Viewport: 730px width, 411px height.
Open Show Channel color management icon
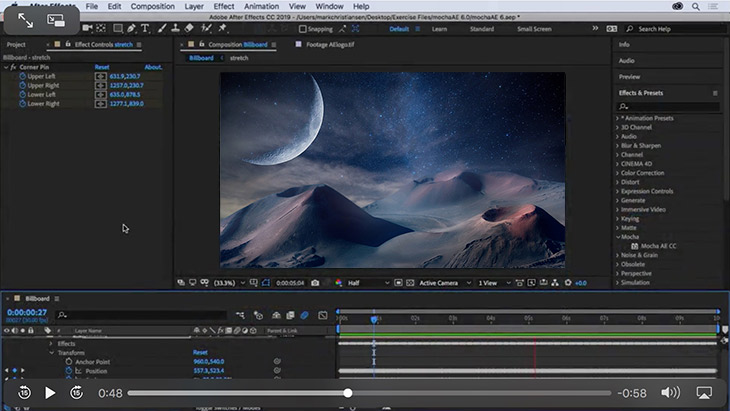click(x=338, y=283)
